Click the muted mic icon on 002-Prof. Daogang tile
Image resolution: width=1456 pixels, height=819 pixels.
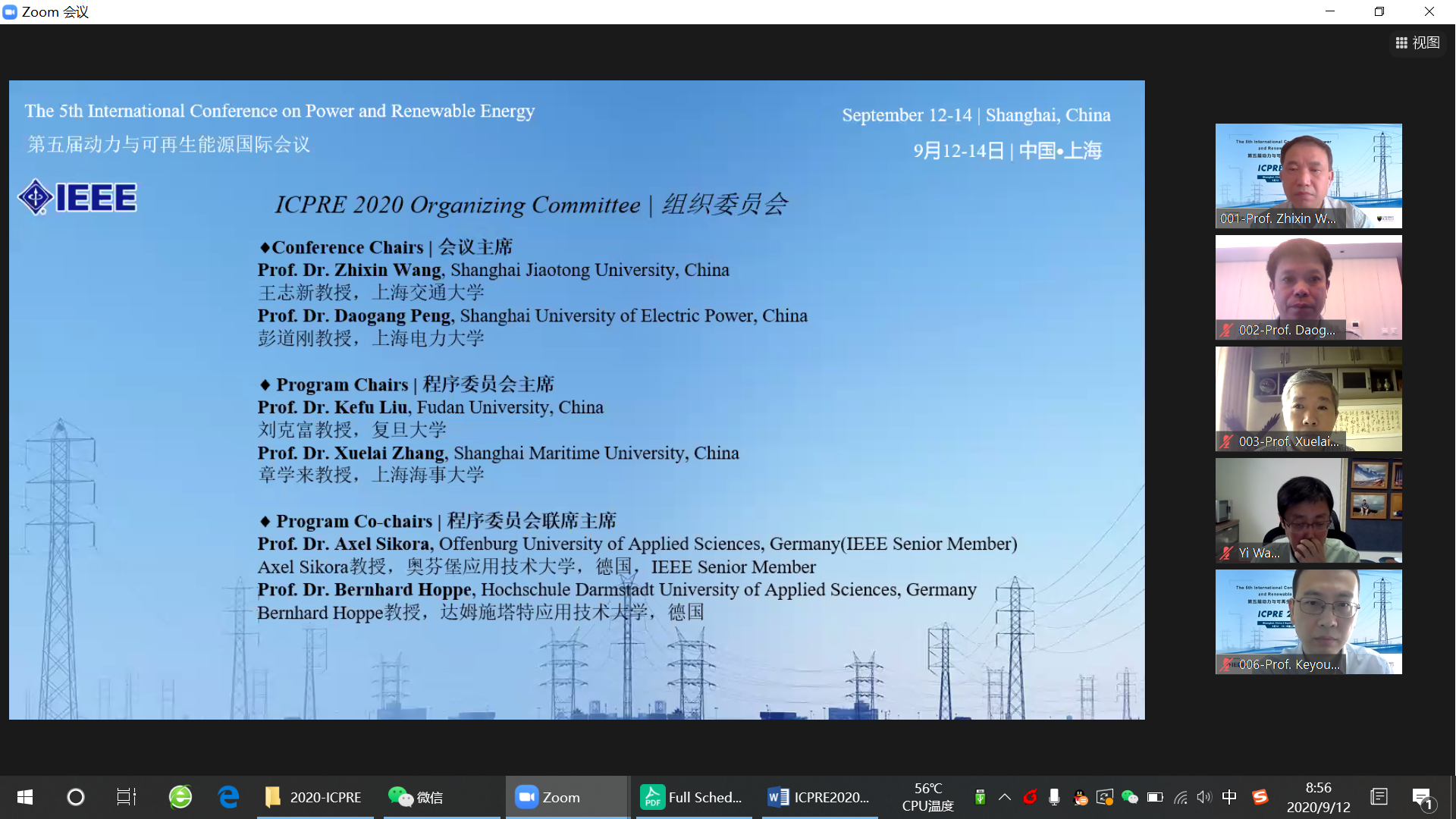click(x=1226, y=330)
